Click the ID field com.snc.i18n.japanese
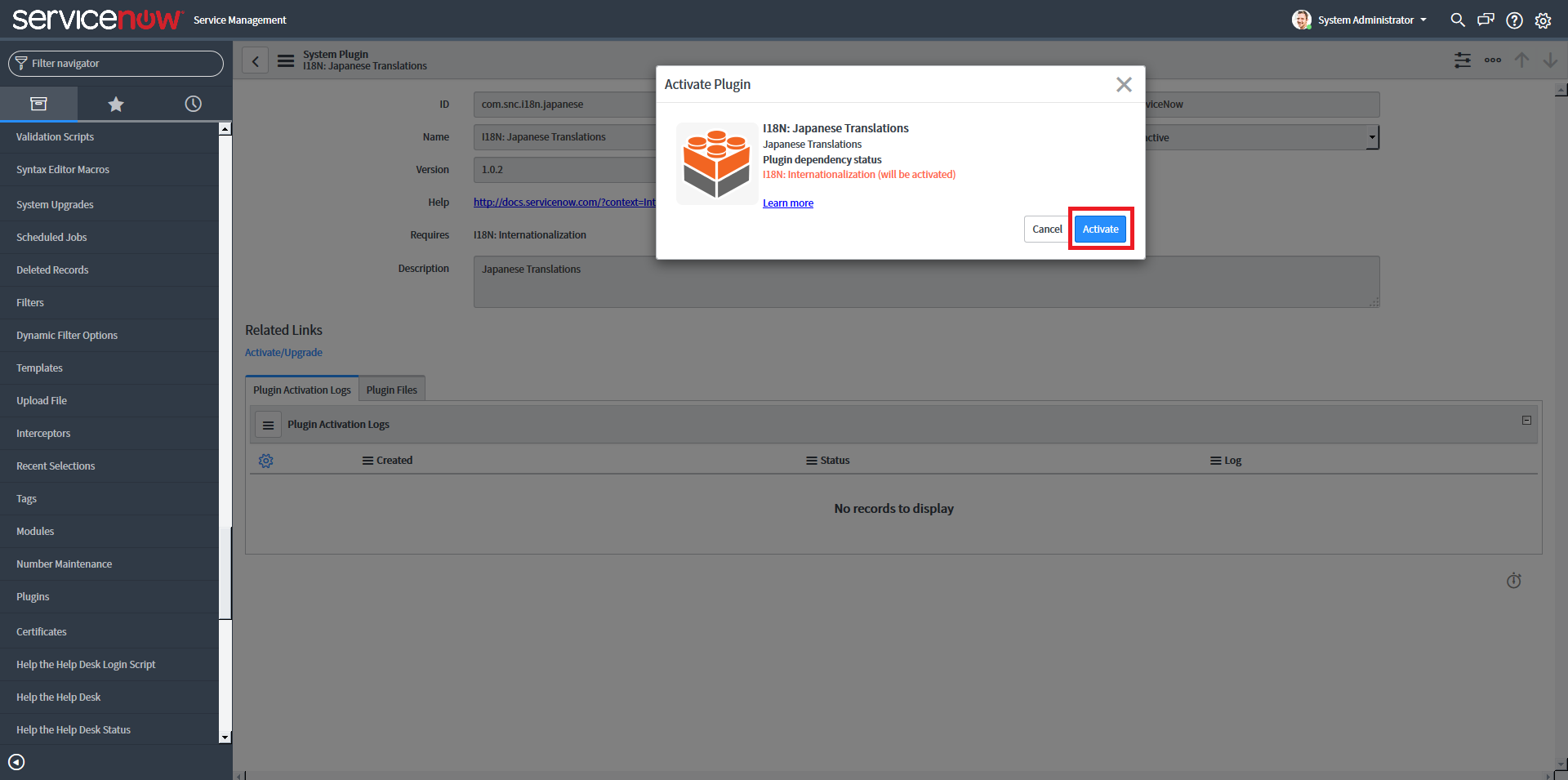This screenshot has height=780, width=1568. 564,105
